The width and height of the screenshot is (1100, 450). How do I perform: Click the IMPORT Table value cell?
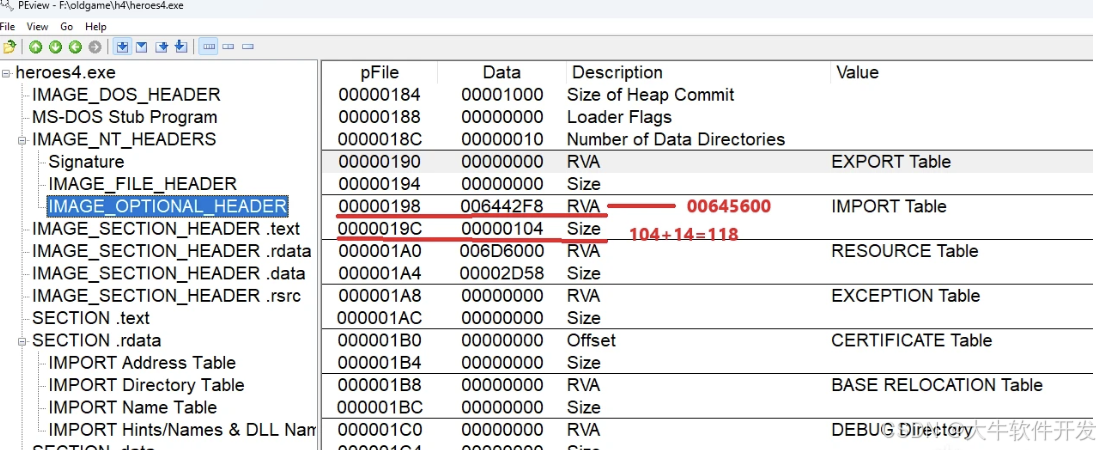tap(889, 206)
